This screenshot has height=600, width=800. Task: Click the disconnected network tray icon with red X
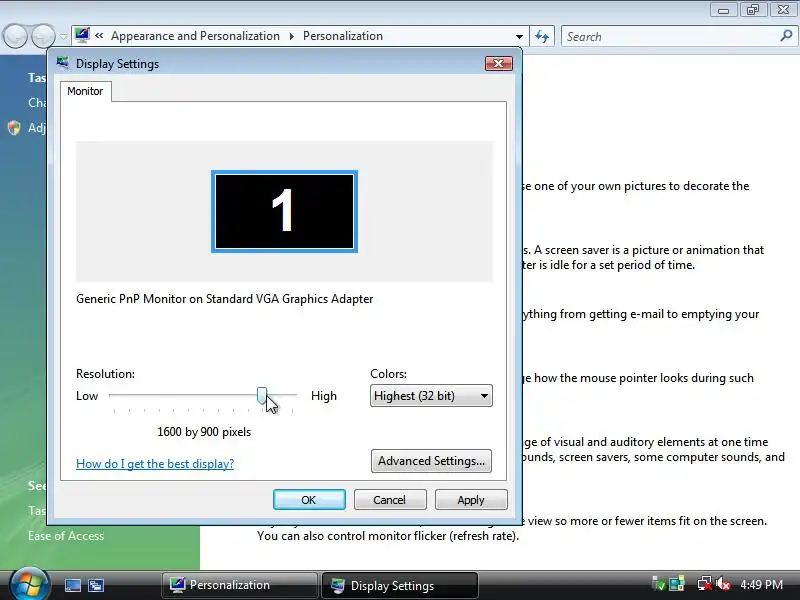pos(705,584)
